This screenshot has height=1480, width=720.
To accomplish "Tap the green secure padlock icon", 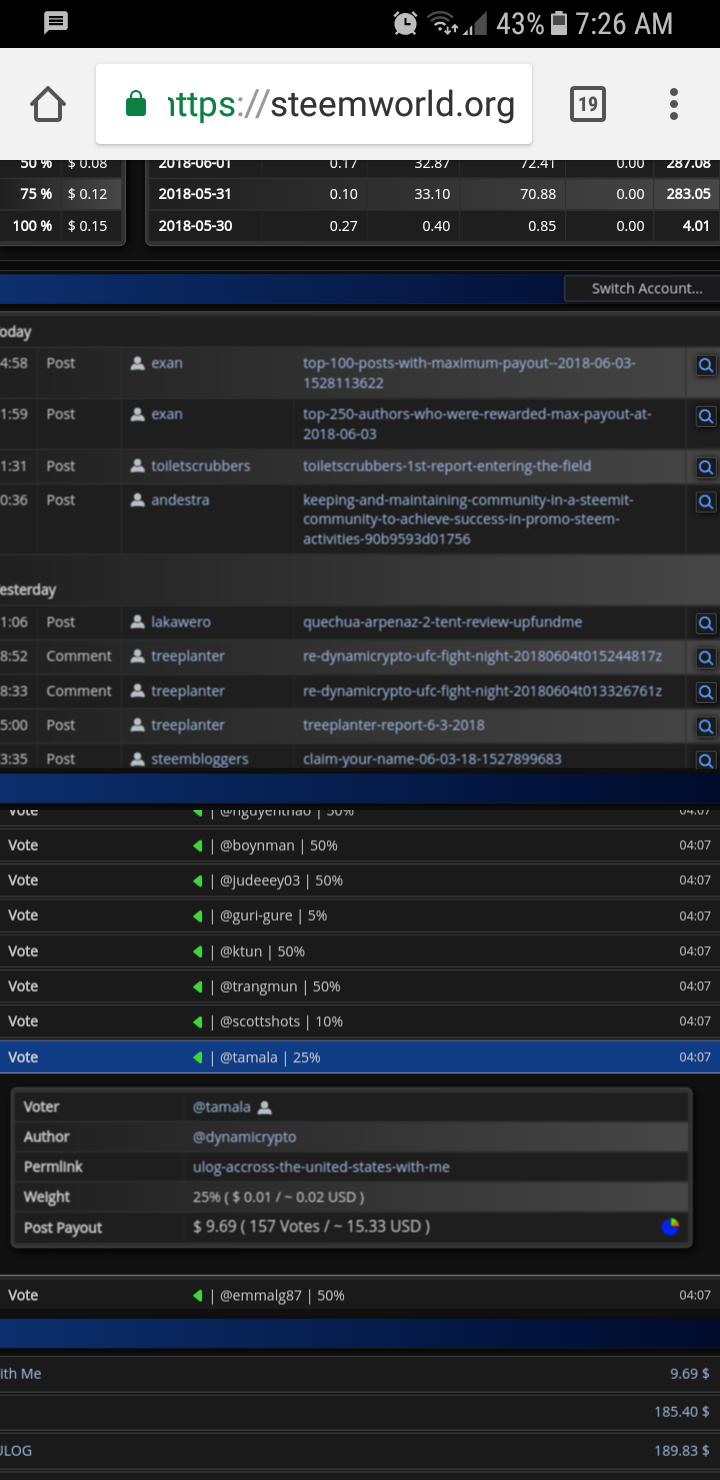I will point(136,104).
